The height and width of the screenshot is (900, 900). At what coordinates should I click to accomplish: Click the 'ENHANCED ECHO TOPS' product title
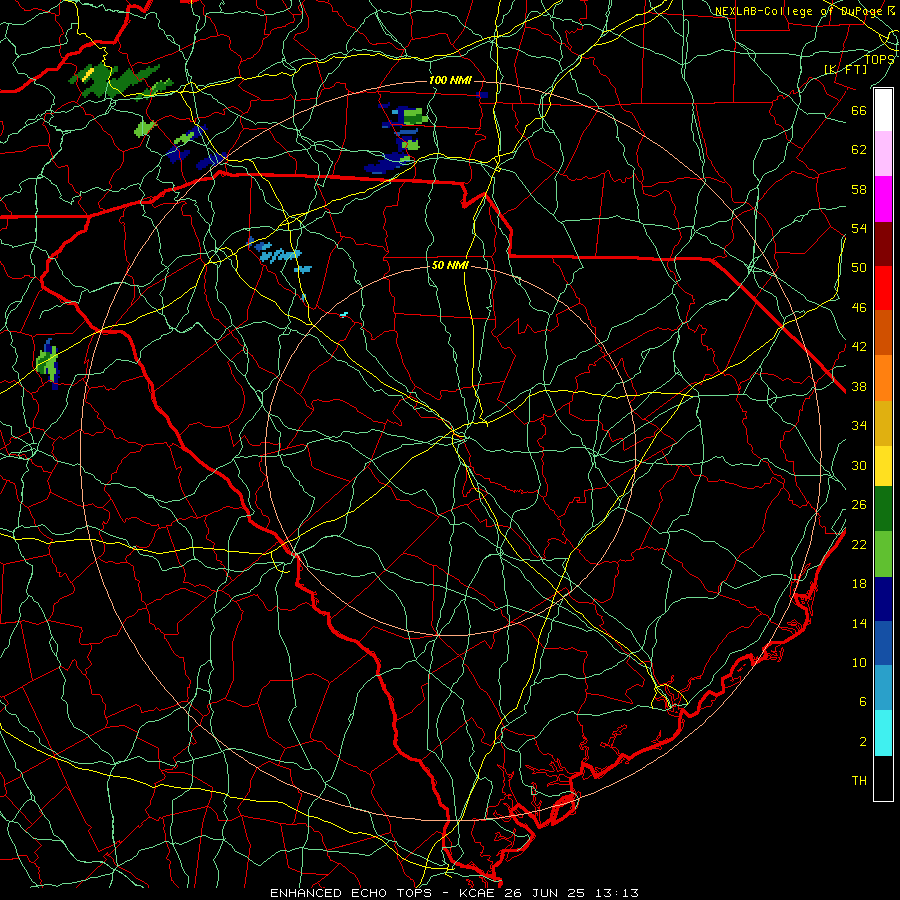[350, 893]
